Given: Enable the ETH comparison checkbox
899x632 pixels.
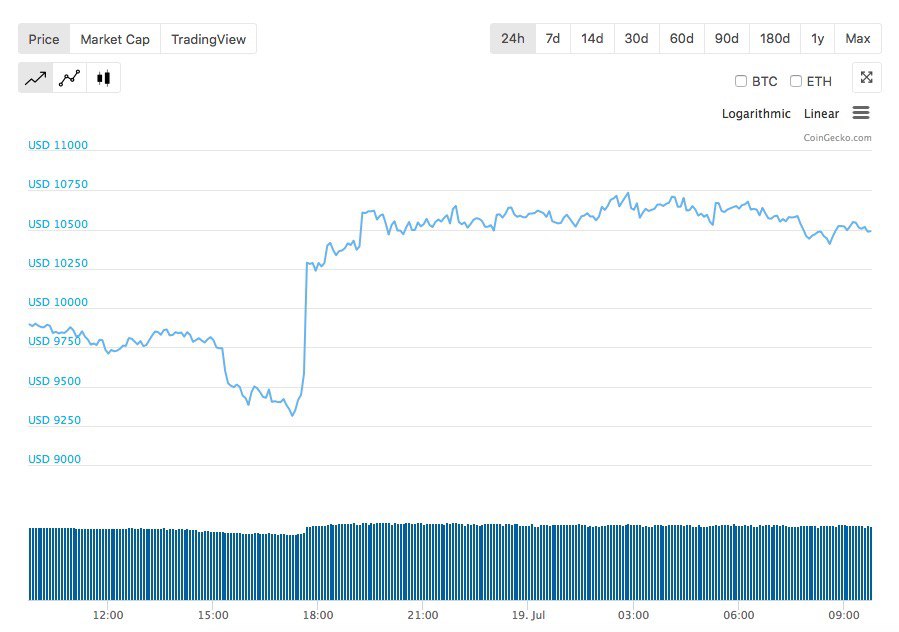Looking at the screenshot, I should [x=796, y=81].
